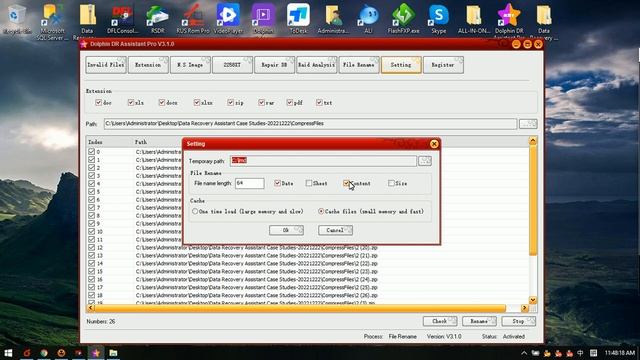Toggle the Date rename checkbox

pyautogui.click(x=278, y=183)
